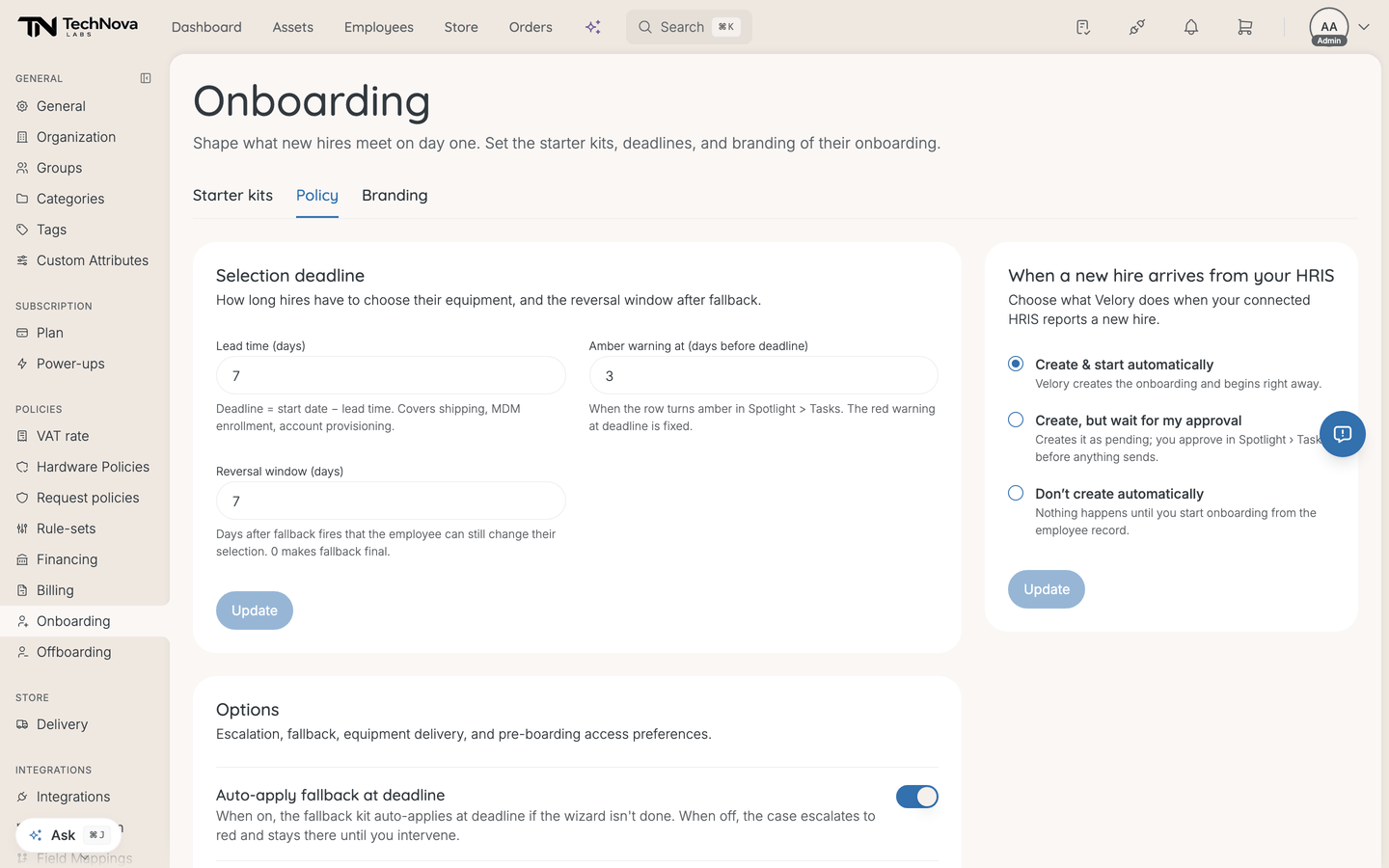Open Categories settings

click(x=85, y=199)
